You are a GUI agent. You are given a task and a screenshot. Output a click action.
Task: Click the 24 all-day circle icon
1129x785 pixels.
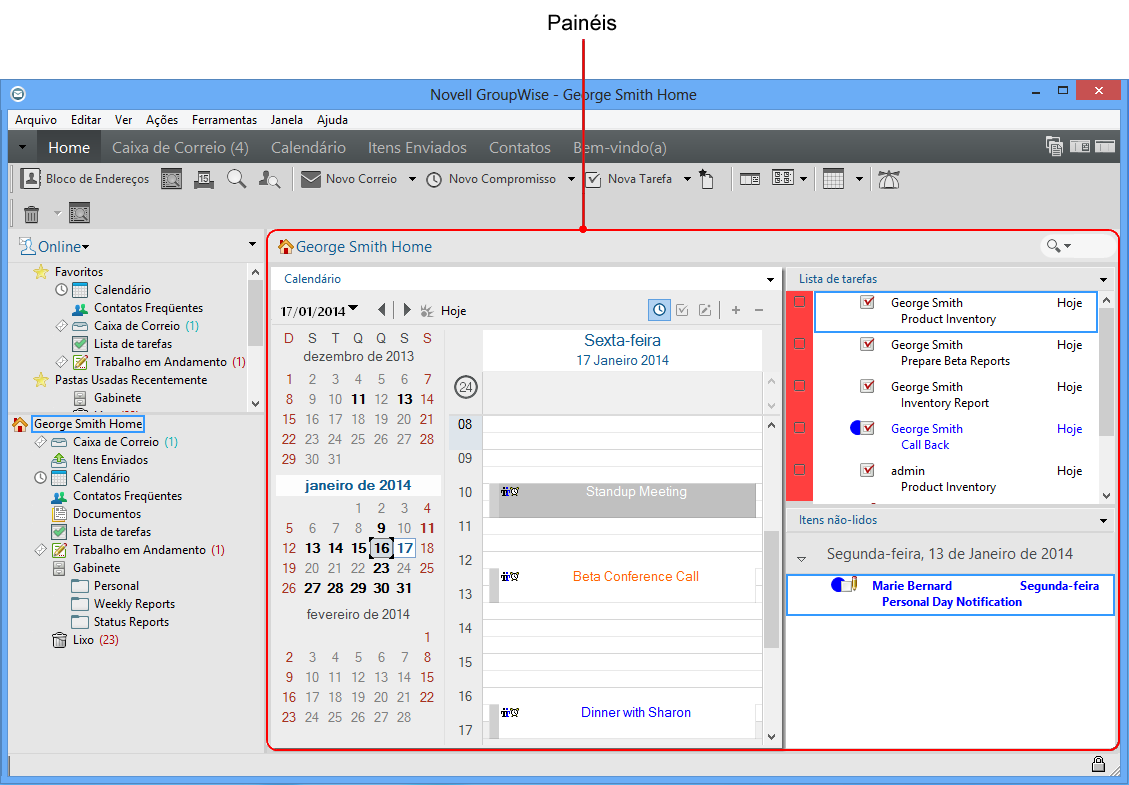(466, 387)
